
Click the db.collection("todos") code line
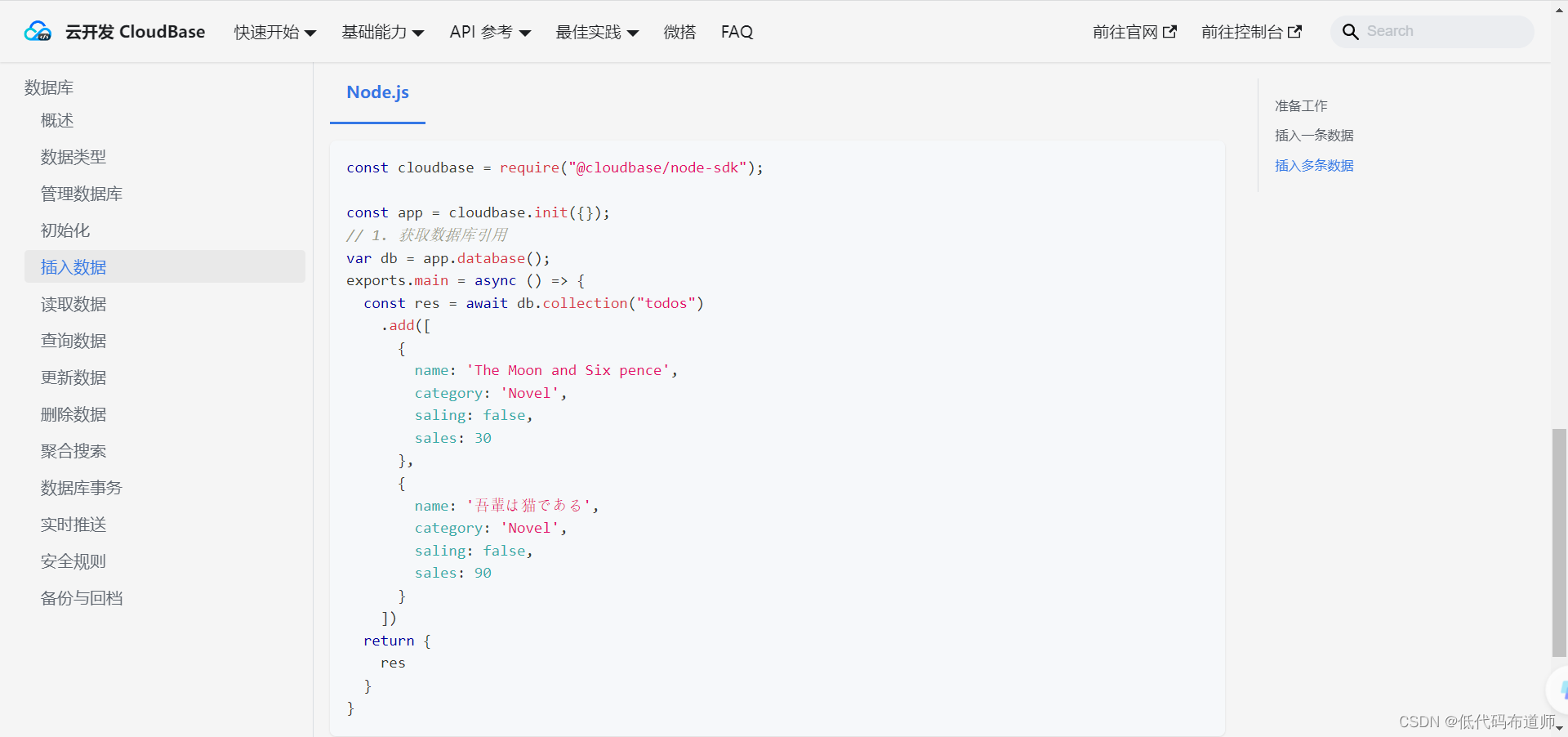tap(534, 303)
